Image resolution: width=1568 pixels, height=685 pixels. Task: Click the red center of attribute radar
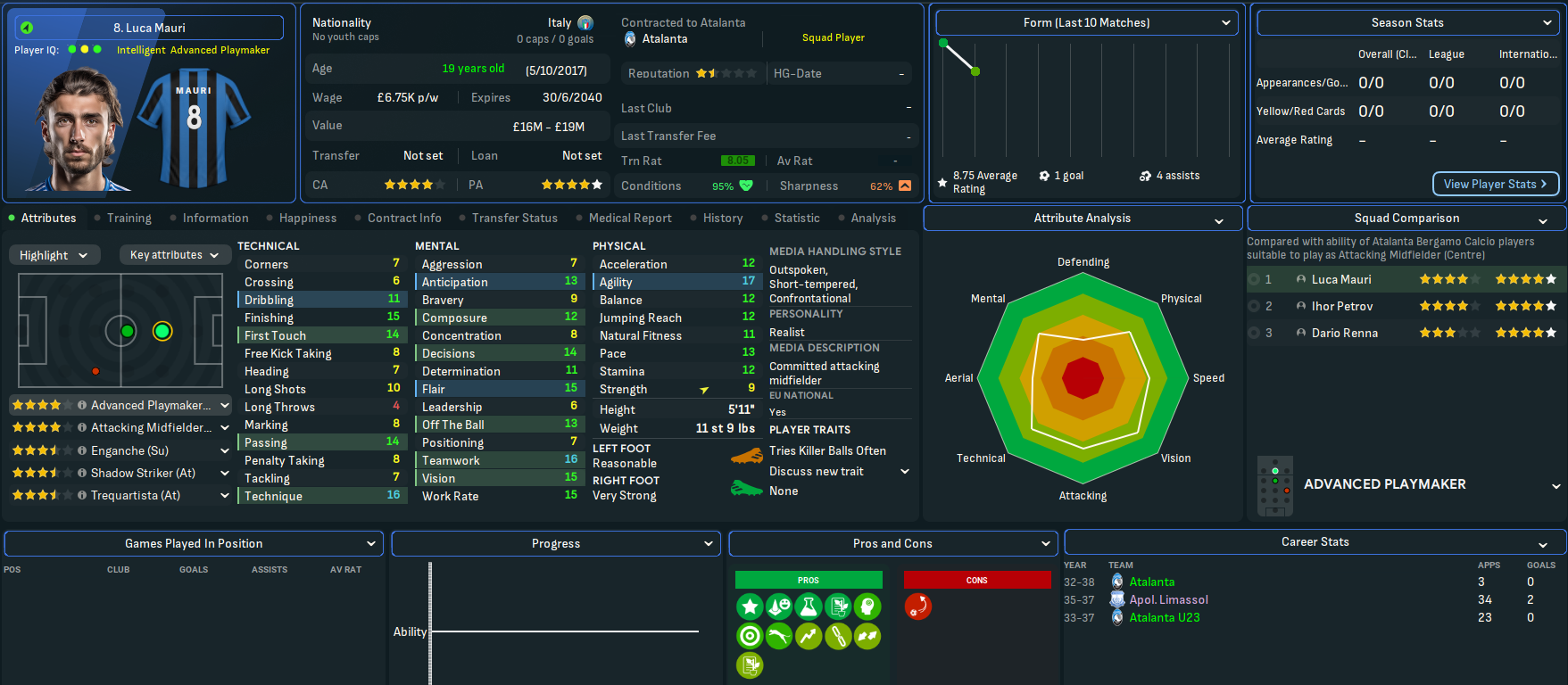[x=1083, y=378]
